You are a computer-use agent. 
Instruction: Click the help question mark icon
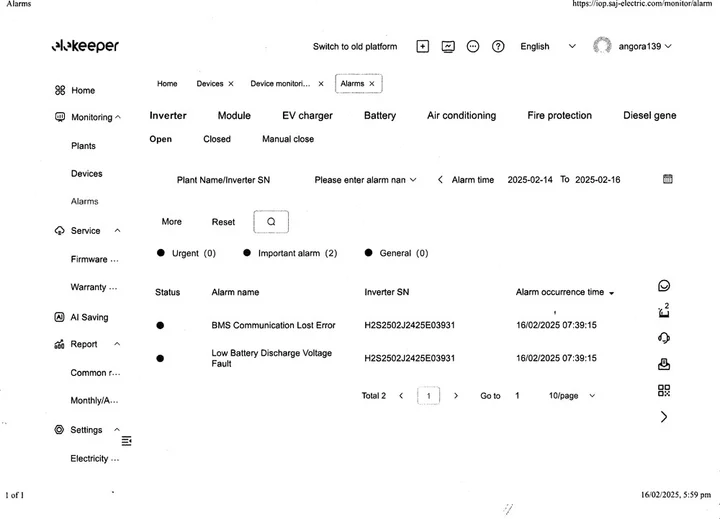498,46
